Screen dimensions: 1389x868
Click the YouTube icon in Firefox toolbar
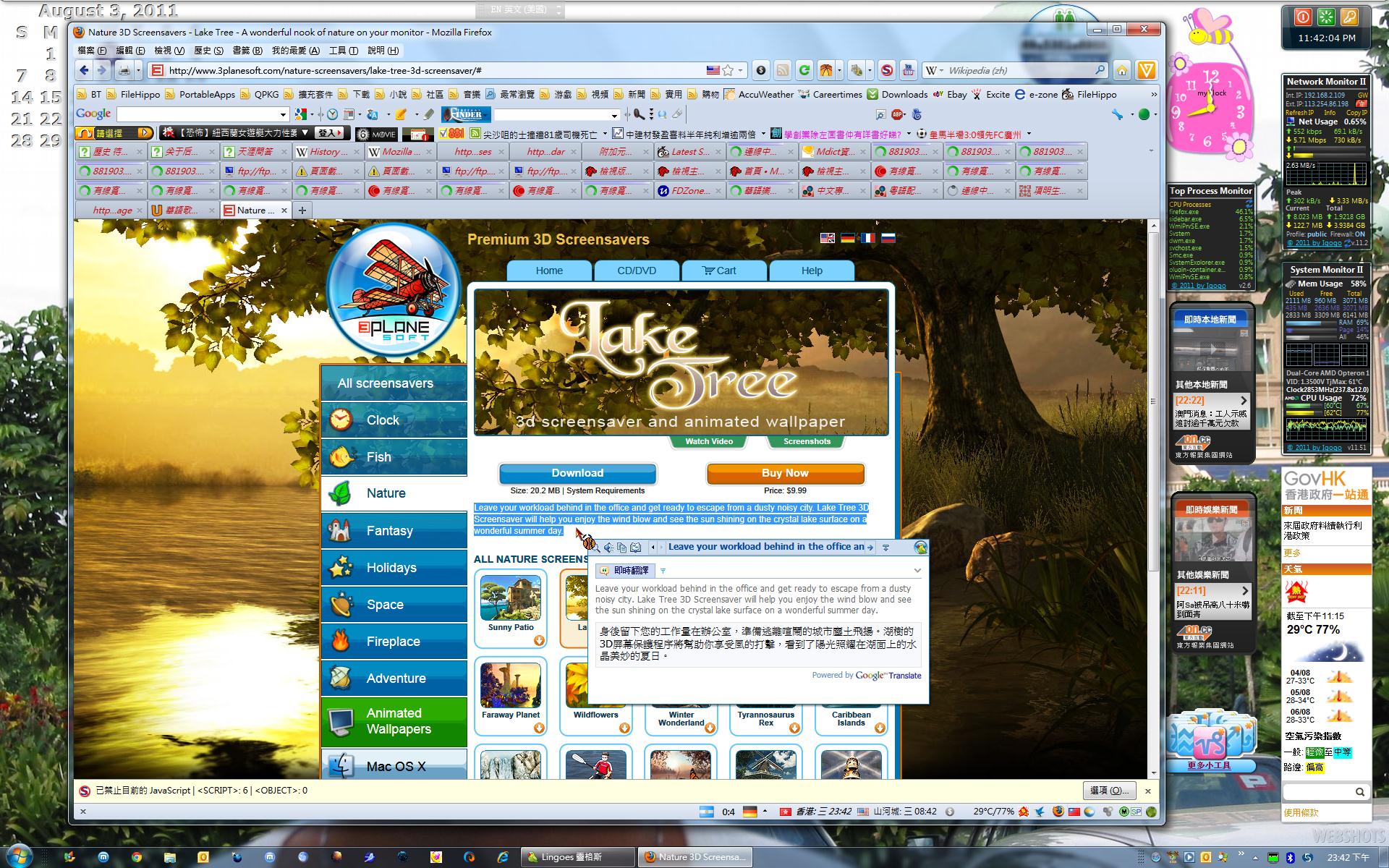[908, 70]
